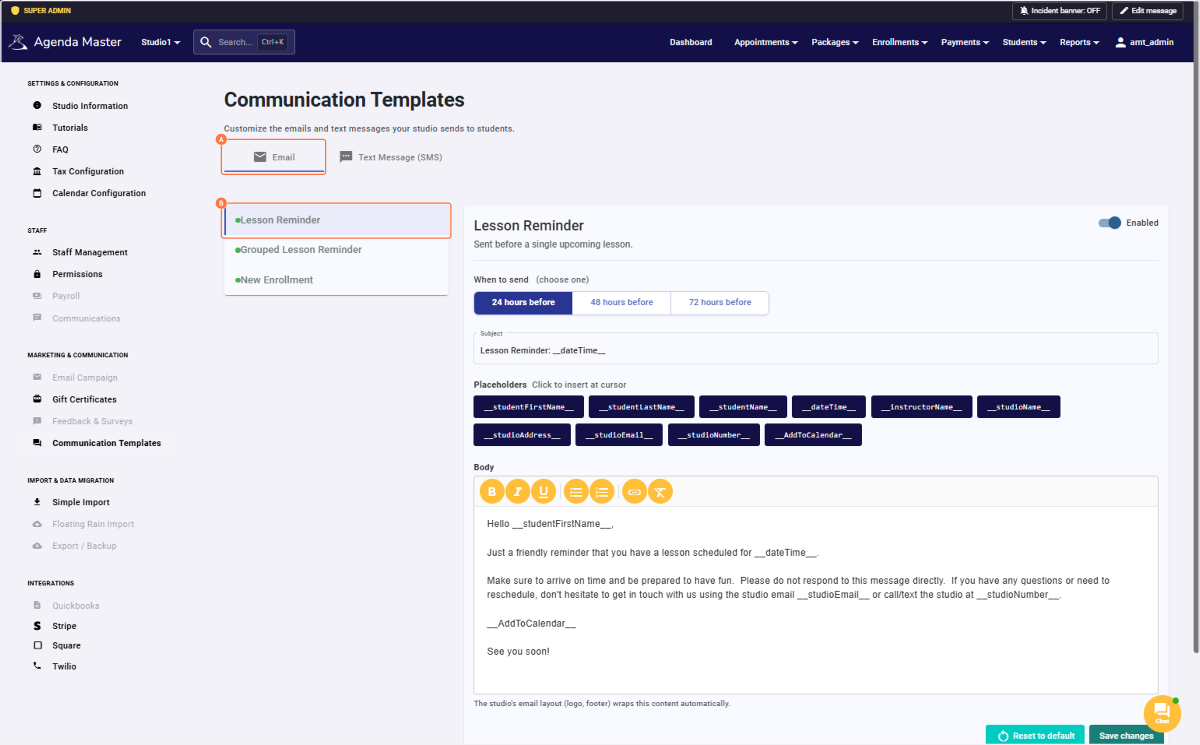Click the Tax Configuration percent icon
Image resolution: width=1200 pixels, height=745 pixels.
[37, 171]
